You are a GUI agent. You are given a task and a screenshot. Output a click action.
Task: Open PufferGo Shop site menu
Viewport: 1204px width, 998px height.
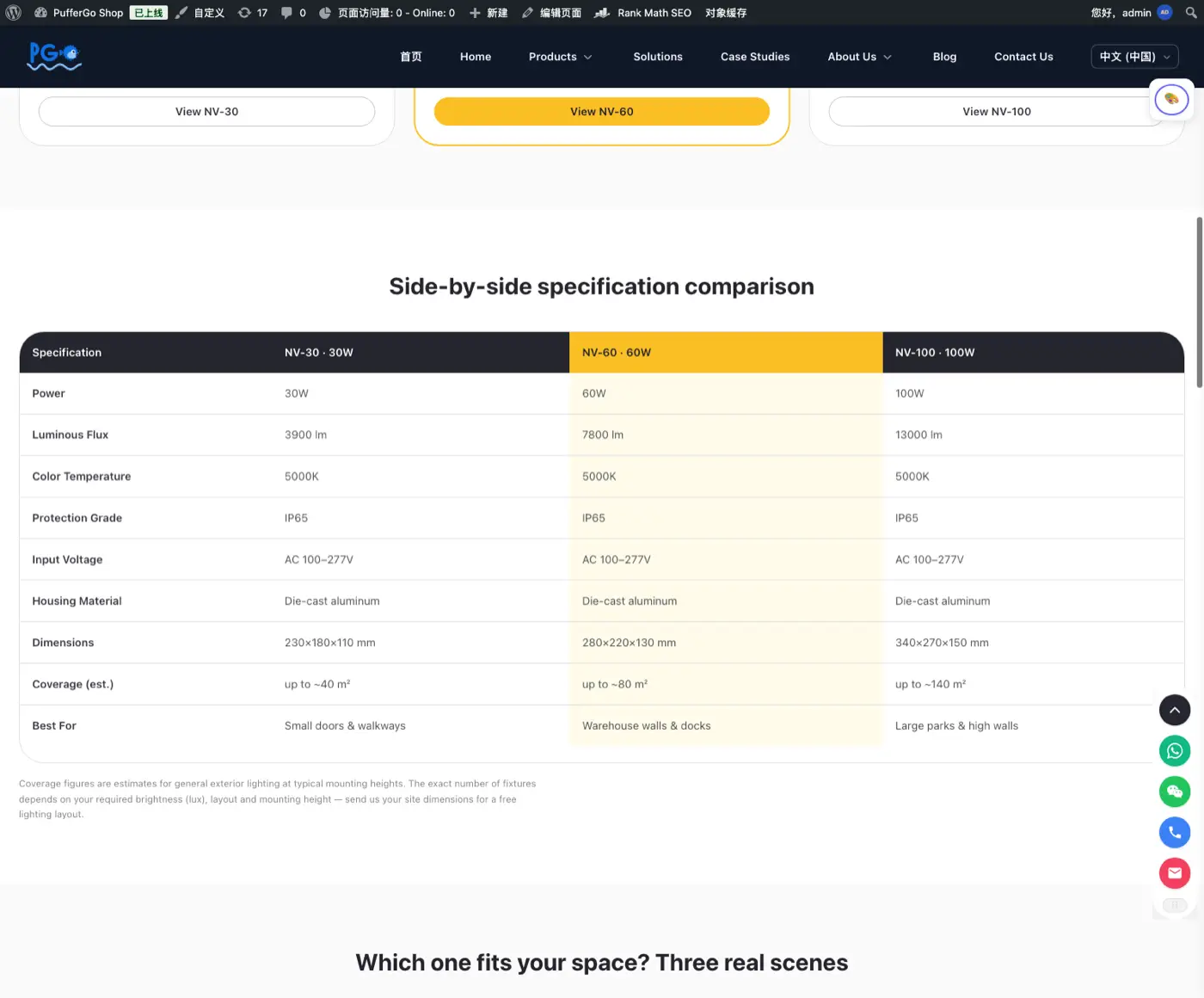click(x=79, y=13)
